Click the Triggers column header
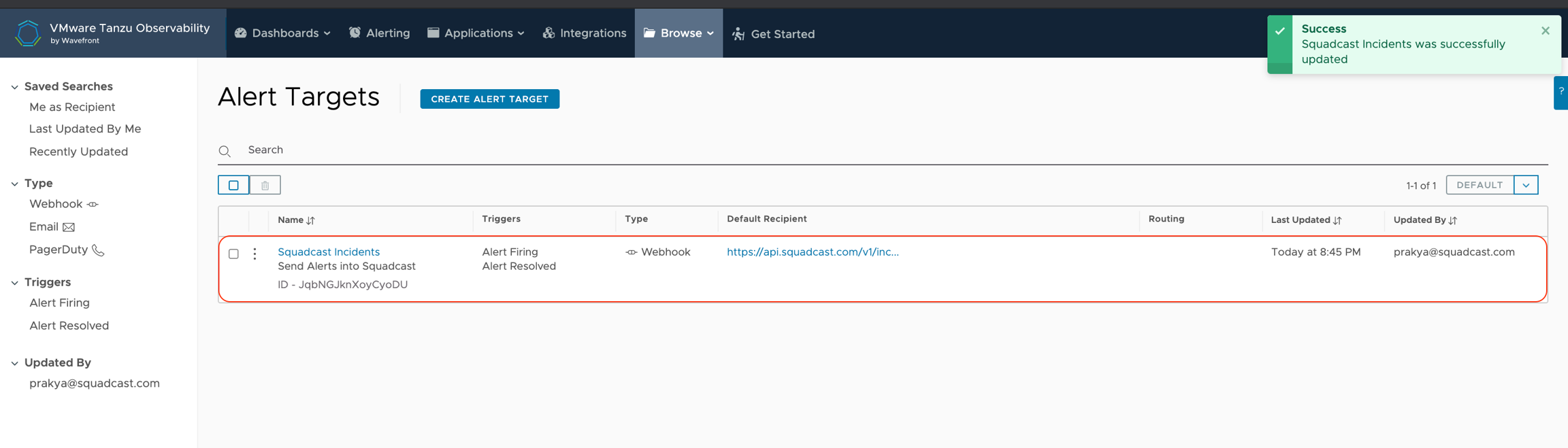 click(502, 219)
